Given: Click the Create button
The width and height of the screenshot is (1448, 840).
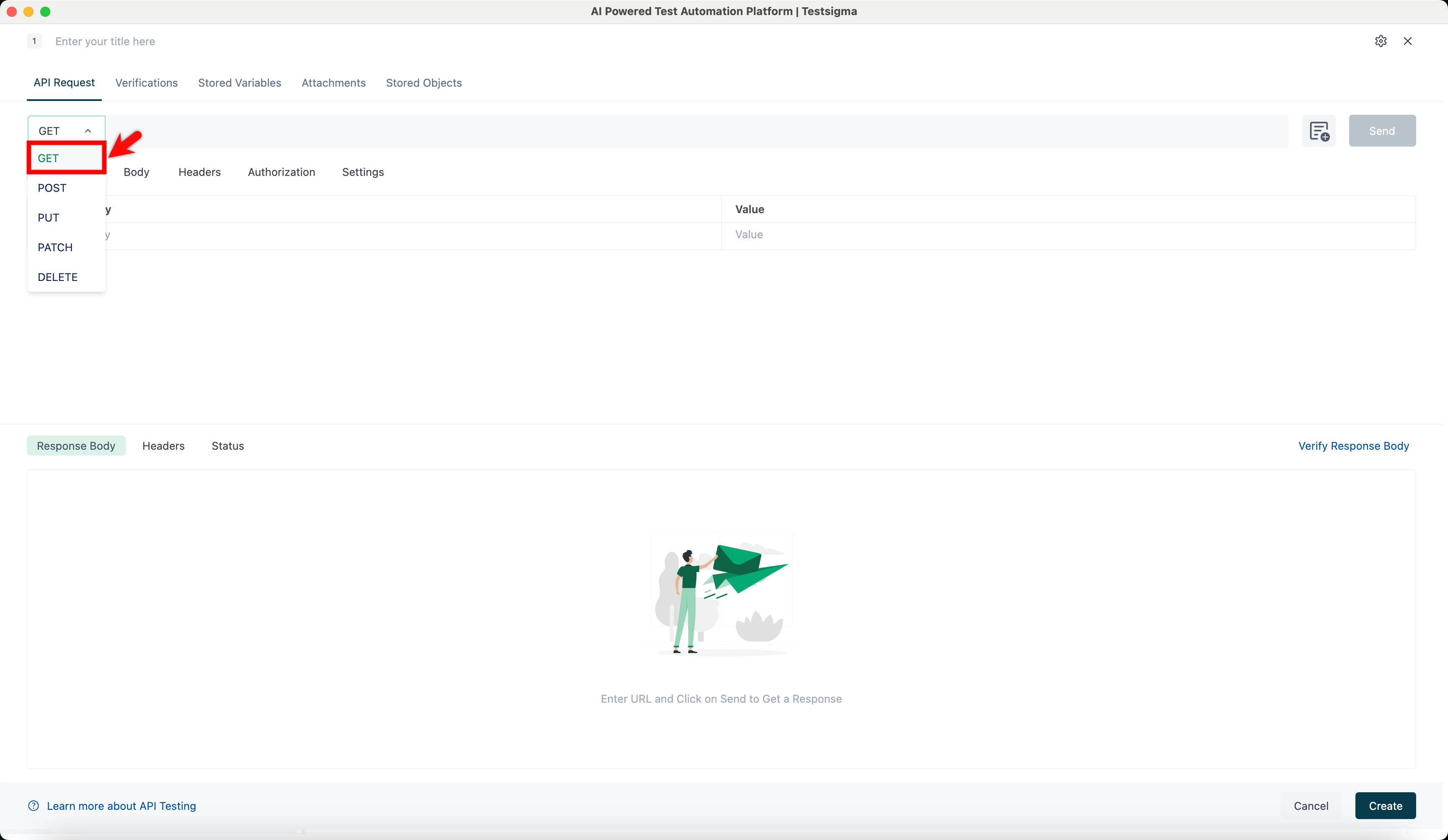Looking at the screenshot, I should 1385,806.
